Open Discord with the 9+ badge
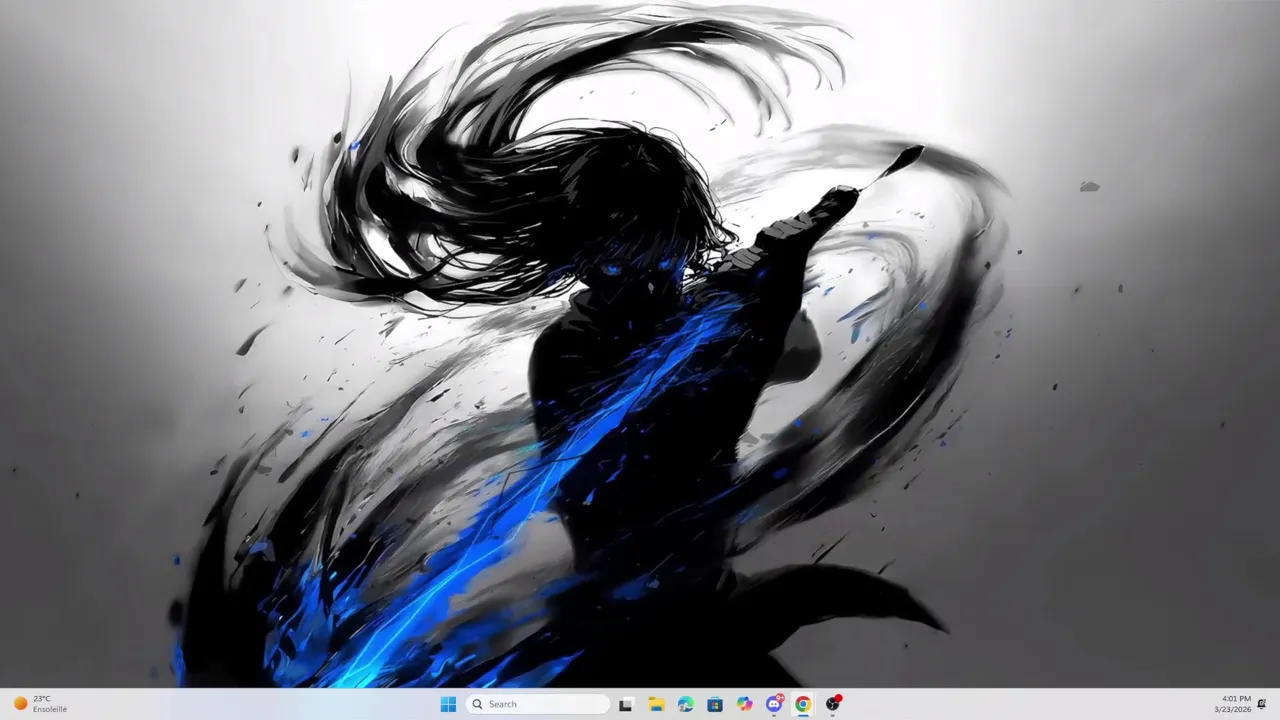This screenshot has height=720, width=1280. click(774, 704)
